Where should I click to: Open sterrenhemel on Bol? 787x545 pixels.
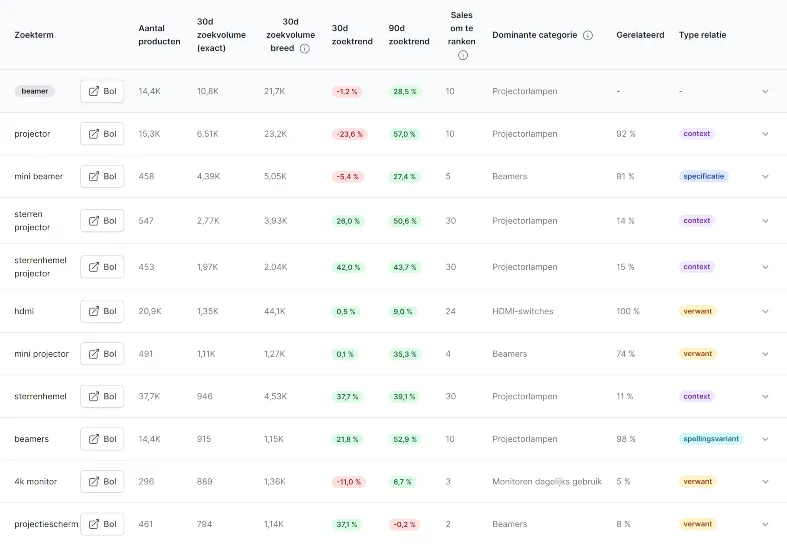coord(102,396)
